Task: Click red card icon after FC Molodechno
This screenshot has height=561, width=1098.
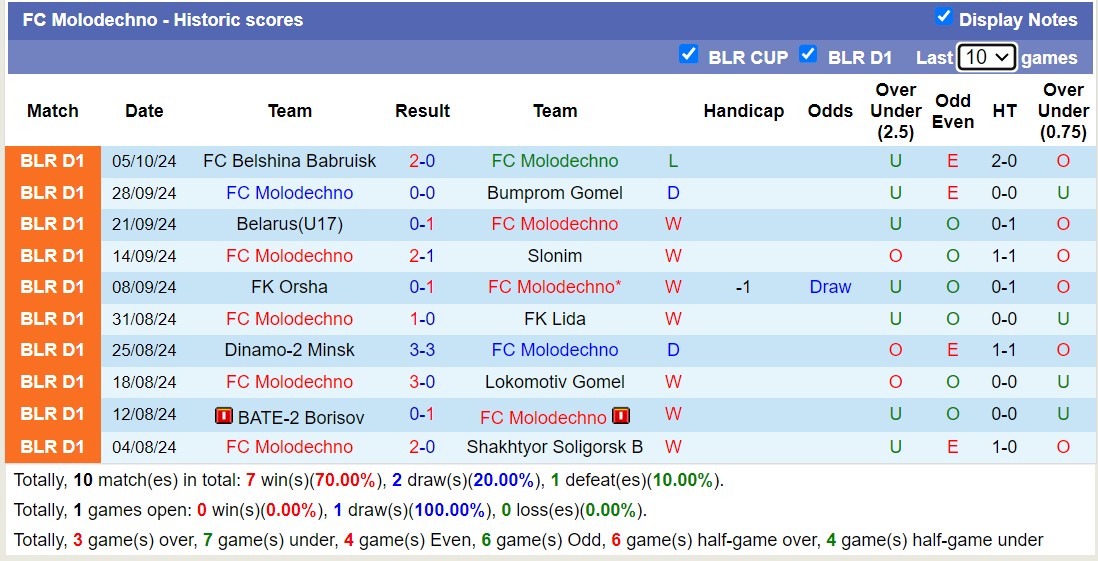Action: point(621,416)
